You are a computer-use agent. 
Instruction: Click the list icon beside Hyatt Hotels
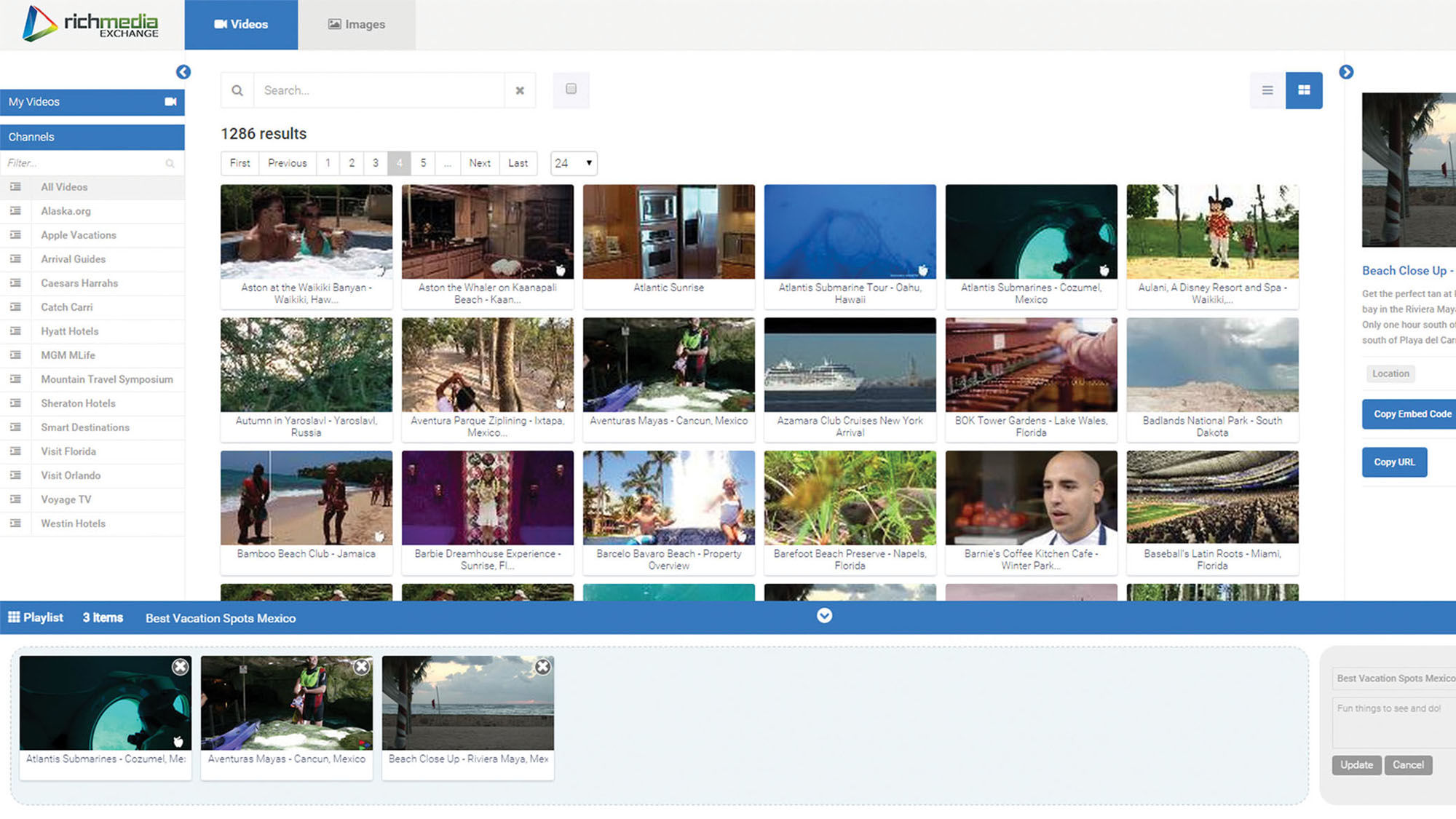pyautogui.click(x=15, y=331)
